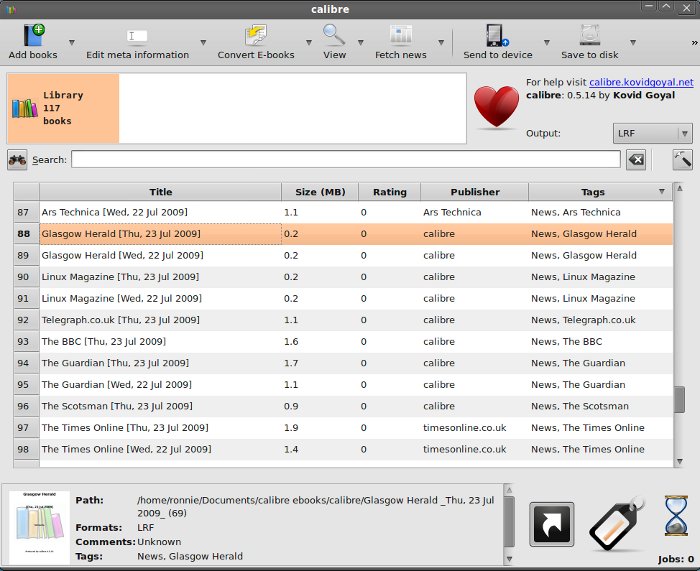Open preferences hammer icon

[683, 160]
